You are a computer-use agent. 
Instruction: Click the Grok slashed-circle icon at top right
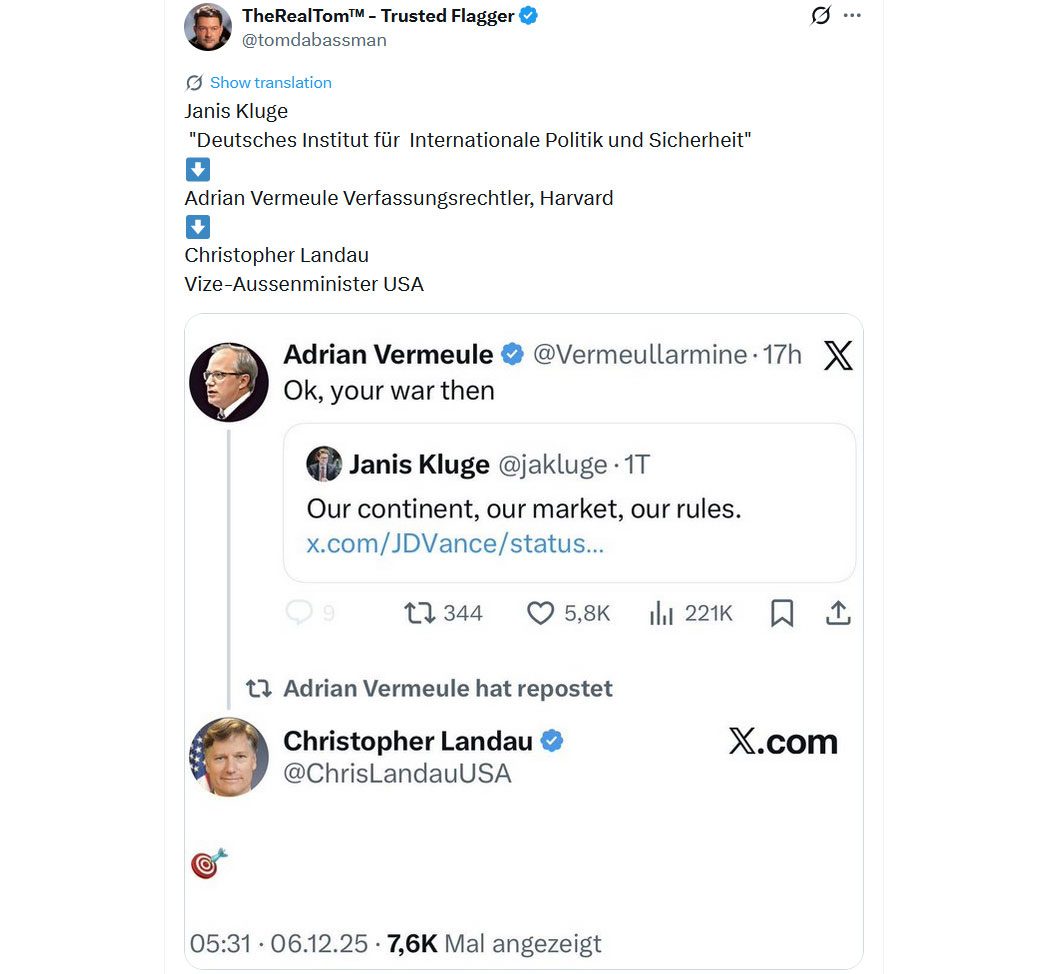[x=820, y=16]
